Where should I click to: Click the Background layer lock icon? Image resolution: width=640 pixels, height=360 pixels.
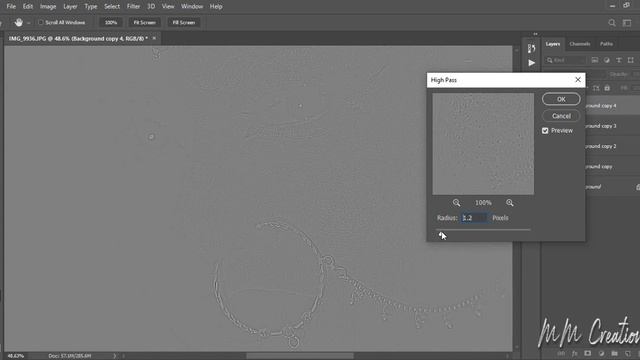coord(638,187)
